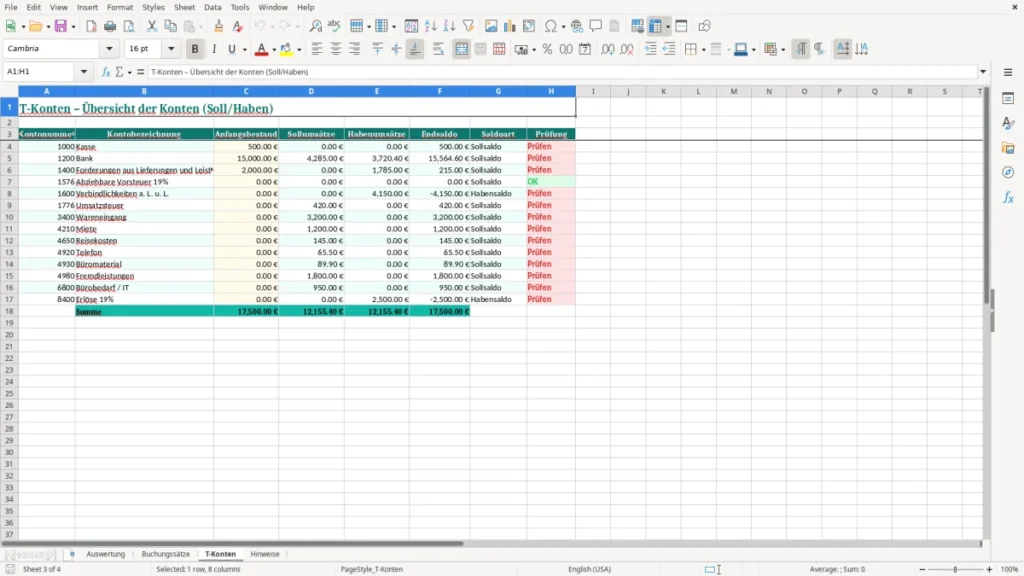
Task: Open dropdown arrow next to Open icon
Action: pos(48,27)
